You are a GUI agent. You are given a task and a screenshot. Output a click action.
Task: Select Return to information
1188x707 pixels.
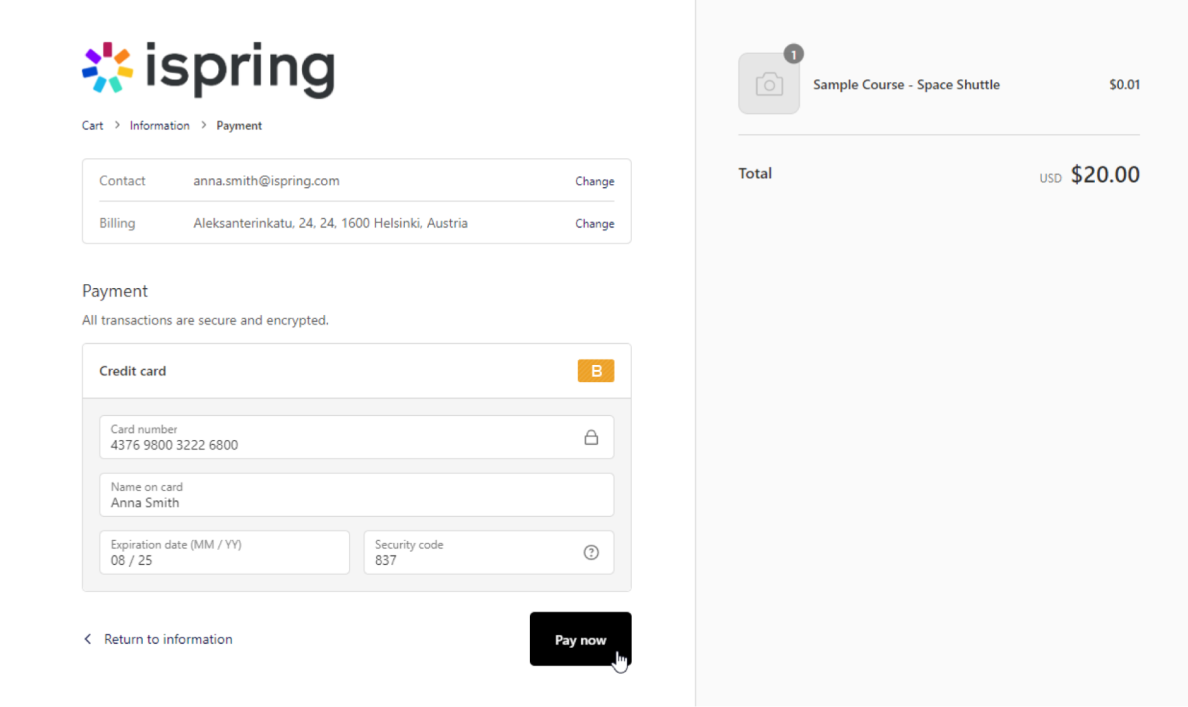click(168, 638)
